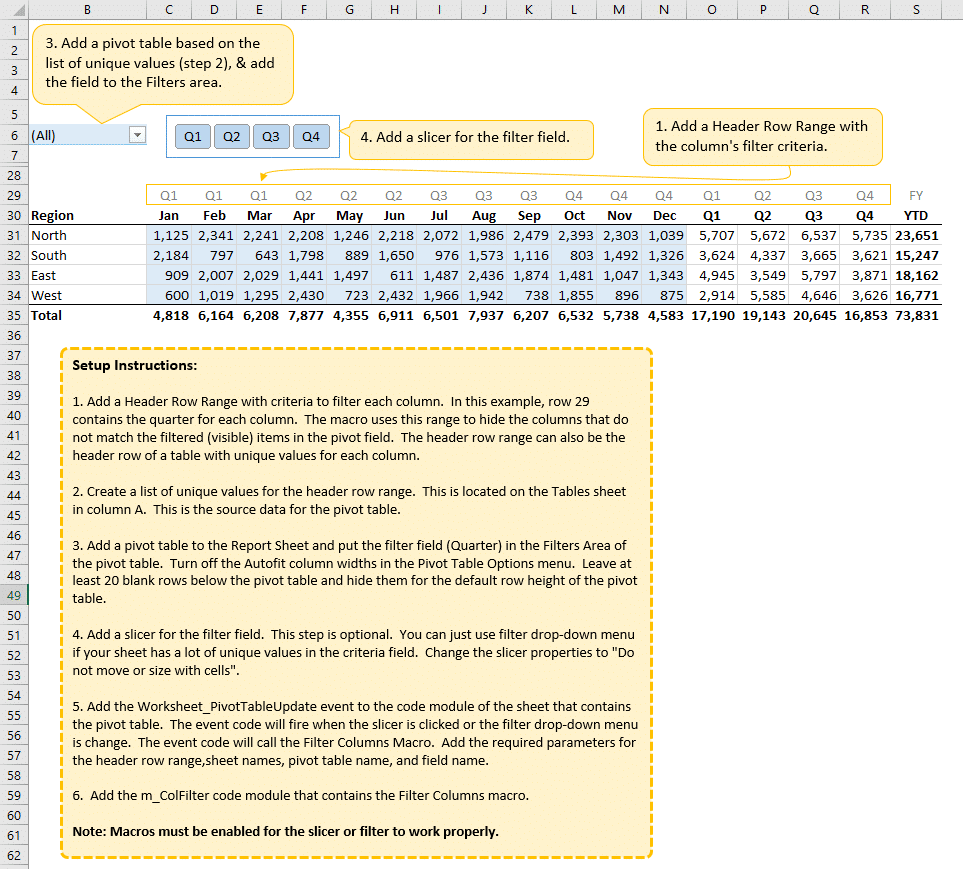963x869 pixels.
Task: Toggle the Q2 slicer button
Action: pyautogui.click(x=232, y=136)
